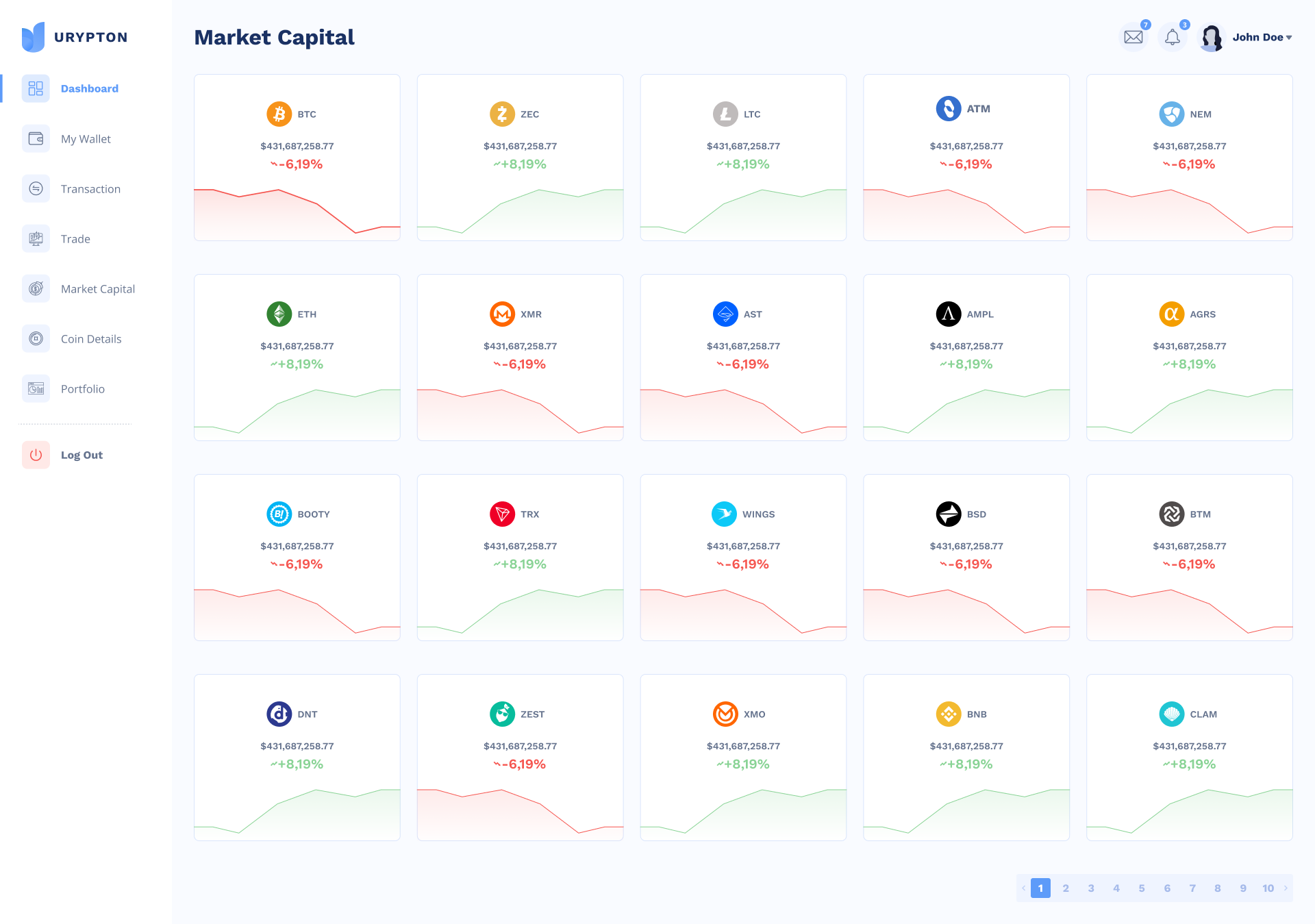Jump to page 10 in pagination

tap(1268, 888)
